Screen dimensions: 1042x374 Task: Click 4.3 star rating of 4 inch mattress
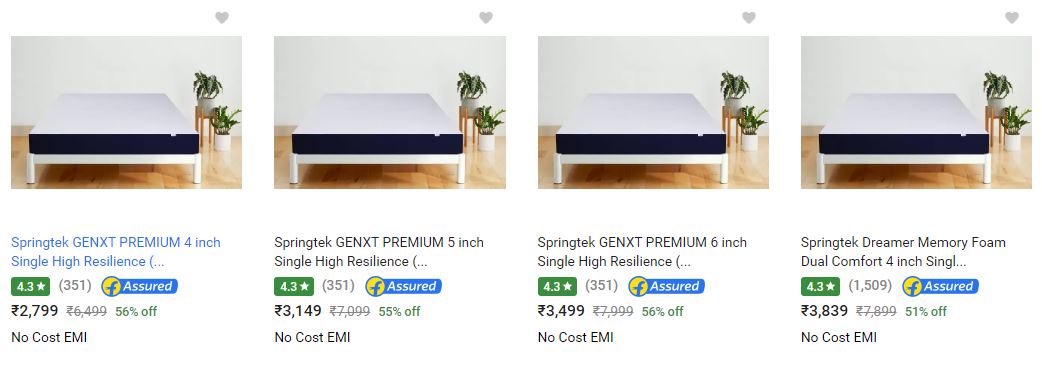click(x=31, y=286)
